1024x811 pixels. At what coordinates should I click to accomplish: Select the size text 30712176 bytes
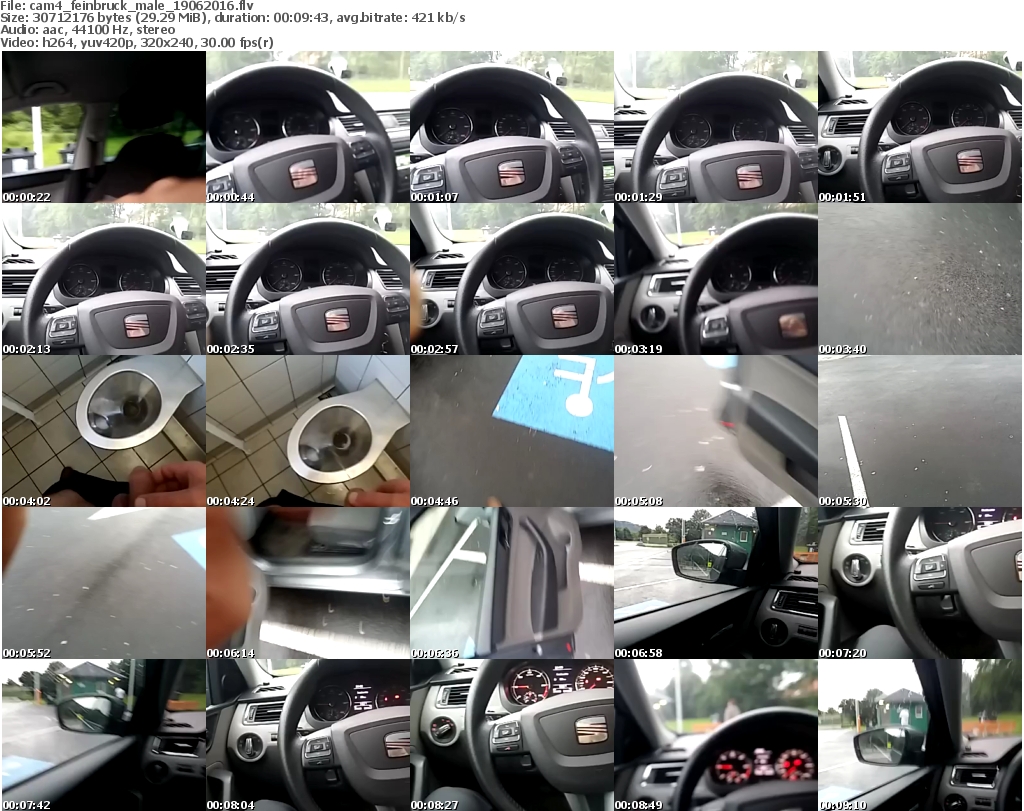82,18
